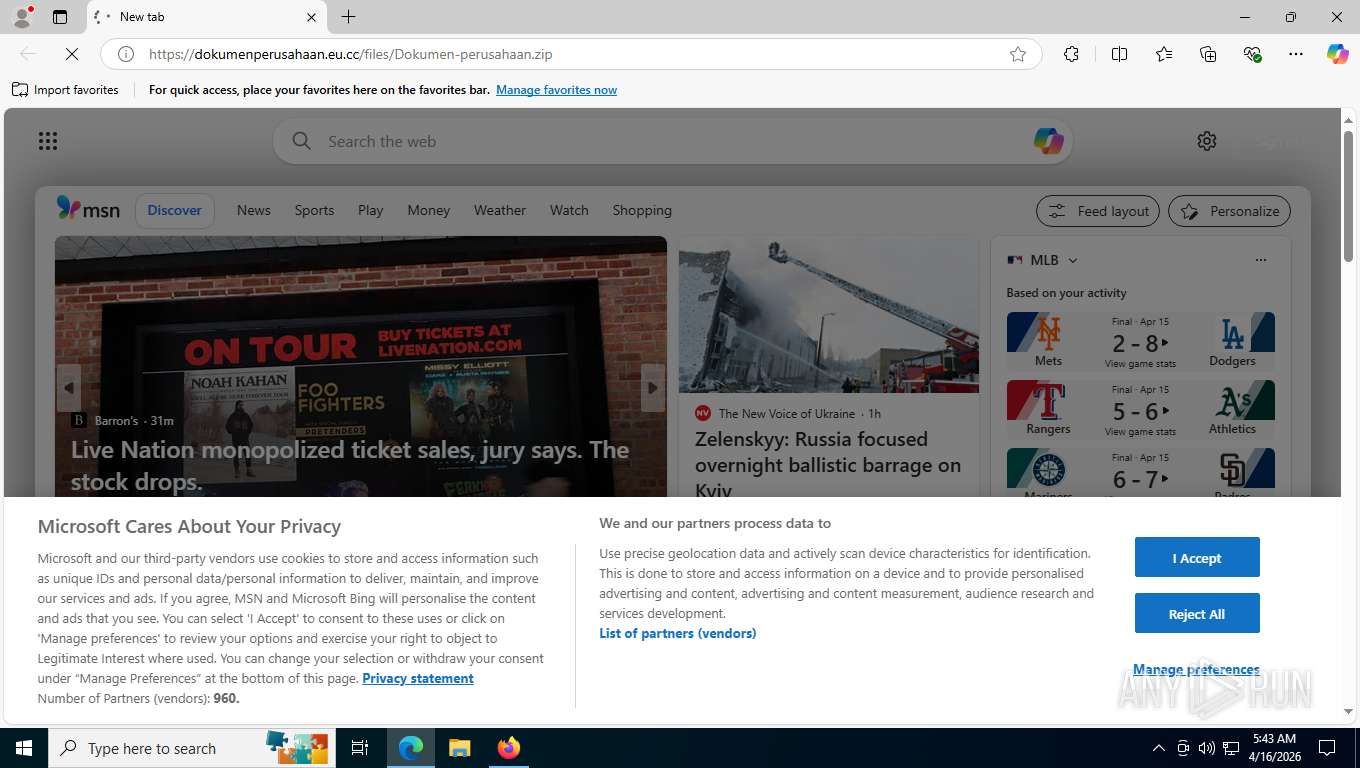Show next story with right carousel arrow
This screenshot has height=768, width=1360.
pos(653,388)
